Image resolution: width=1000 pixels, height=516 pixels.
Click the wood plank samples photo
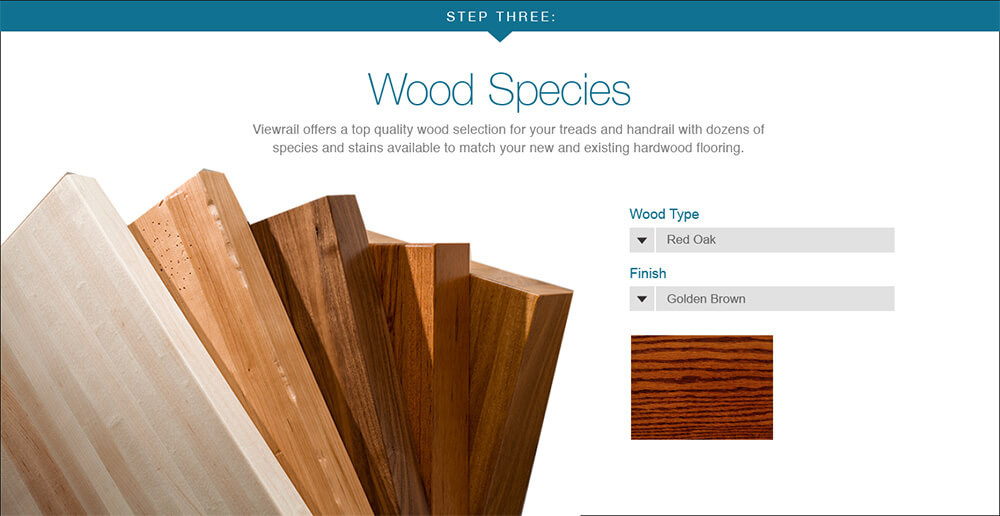pyautogui.click(x=287, y=343)
